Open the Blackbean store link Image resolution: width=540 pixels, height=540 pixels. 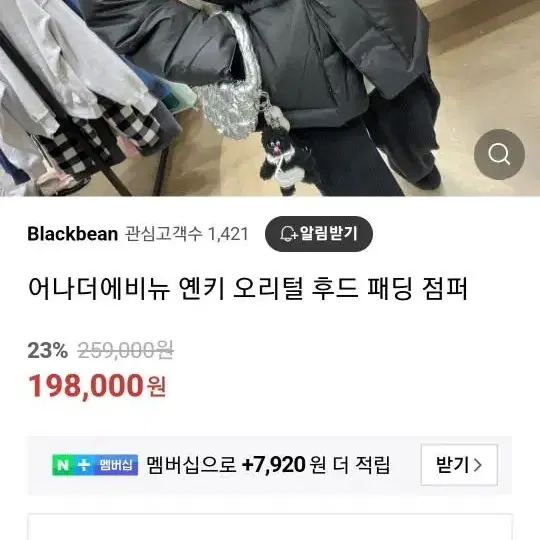point(73,234)
